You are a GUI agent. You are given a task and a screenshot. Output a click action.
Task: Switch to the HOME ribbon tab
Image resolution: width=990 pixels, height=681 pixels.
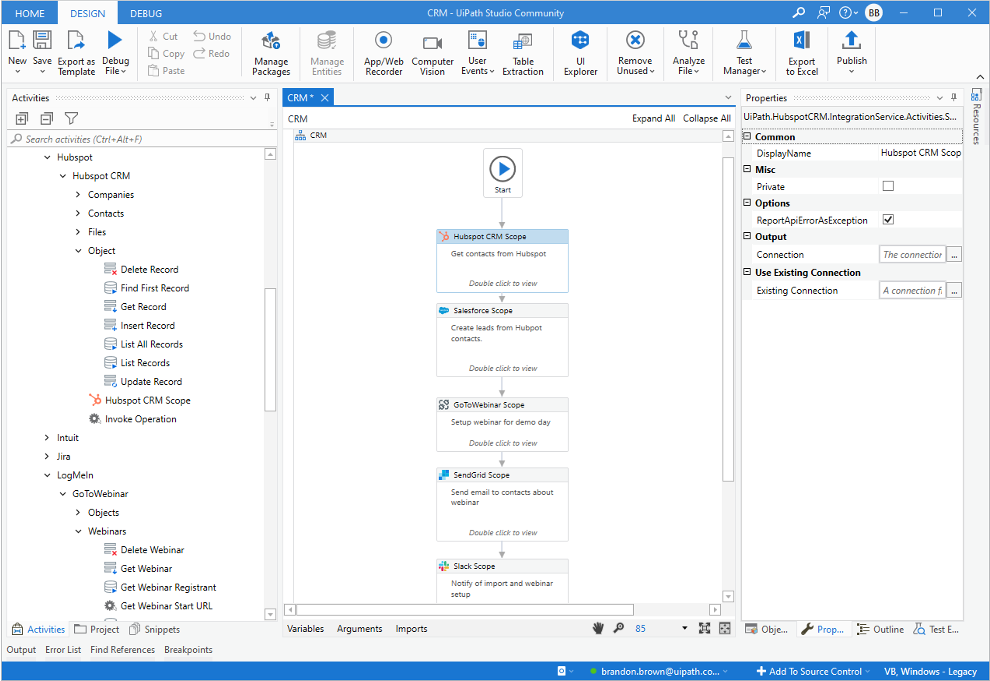(x=30, y=13)
